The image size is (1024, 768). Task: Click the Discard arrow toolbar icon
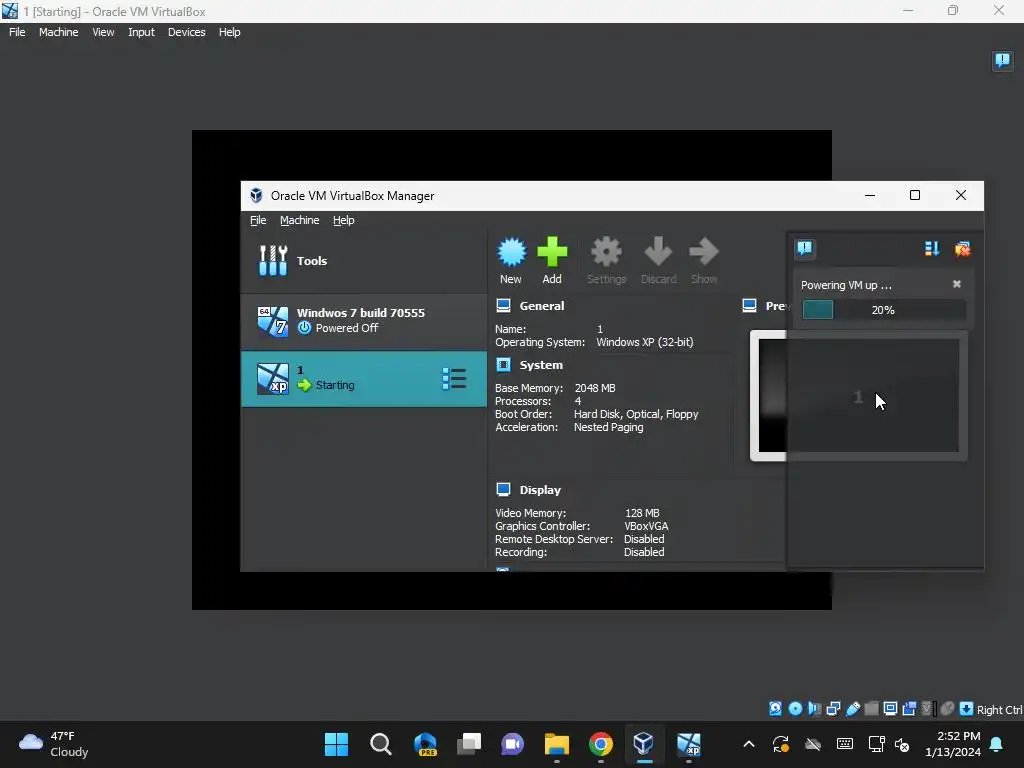point(658,252)
